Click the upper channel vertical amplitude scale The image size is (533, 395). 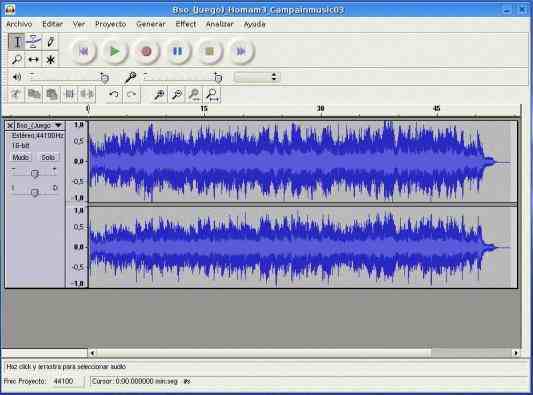tap(78, 162)
